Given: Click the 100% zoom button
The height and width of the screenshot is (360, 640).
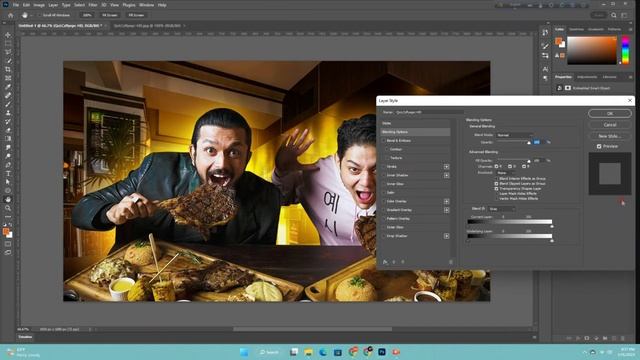Looking at the screenshot, I should pos(87,15).
